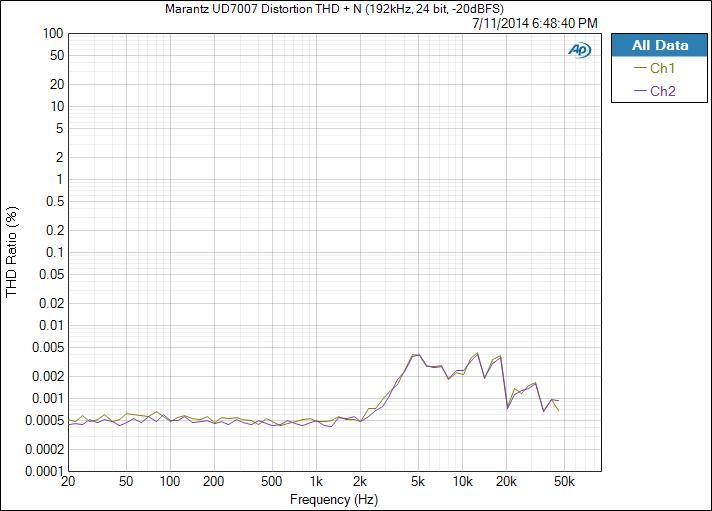
Task: Click the 0.001 tick on THD axis
Action: tap(46, 398)
